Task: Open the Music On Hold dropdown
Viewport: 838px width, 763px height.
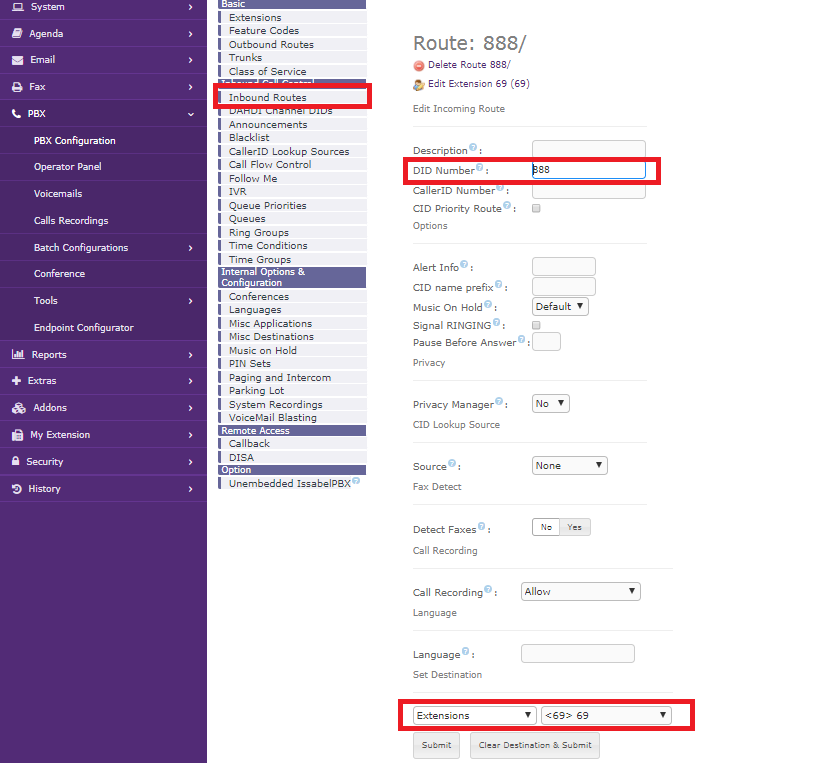Action: click(x=560, y=307)
